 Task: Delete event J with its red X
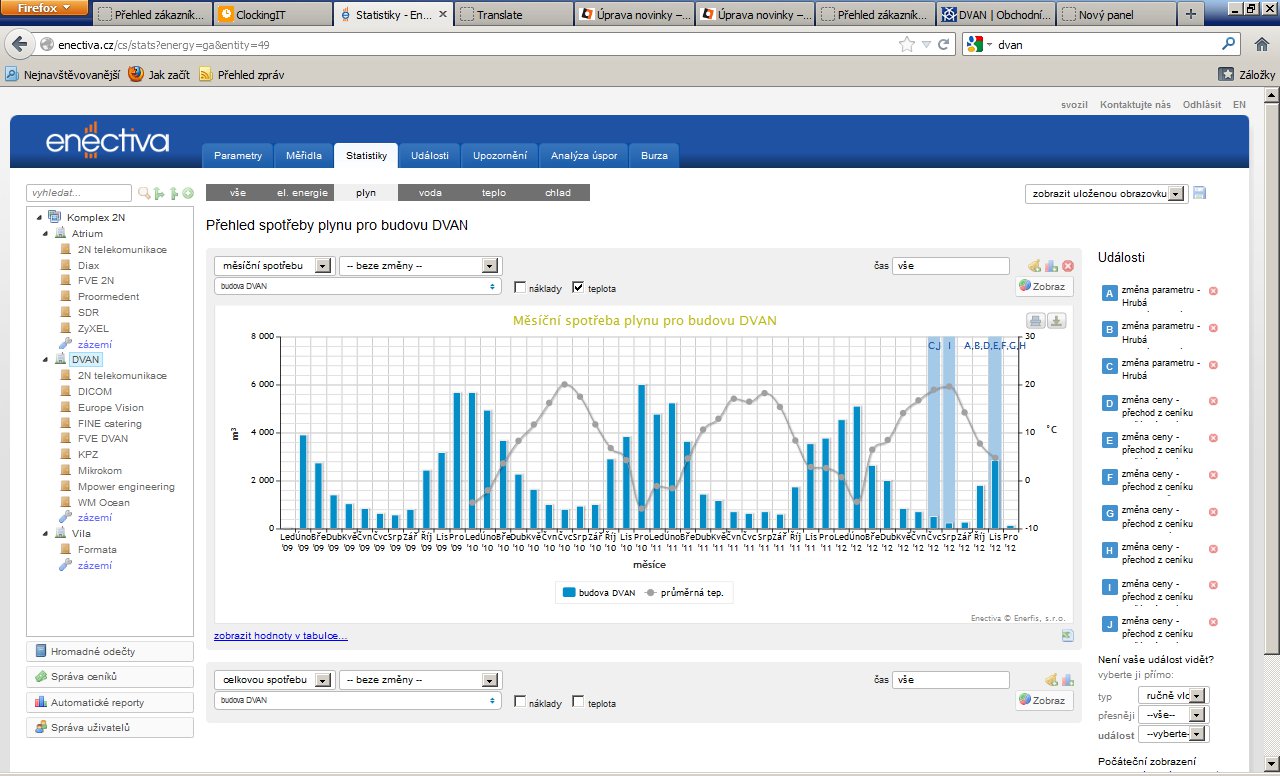[x=1214, y=622]
